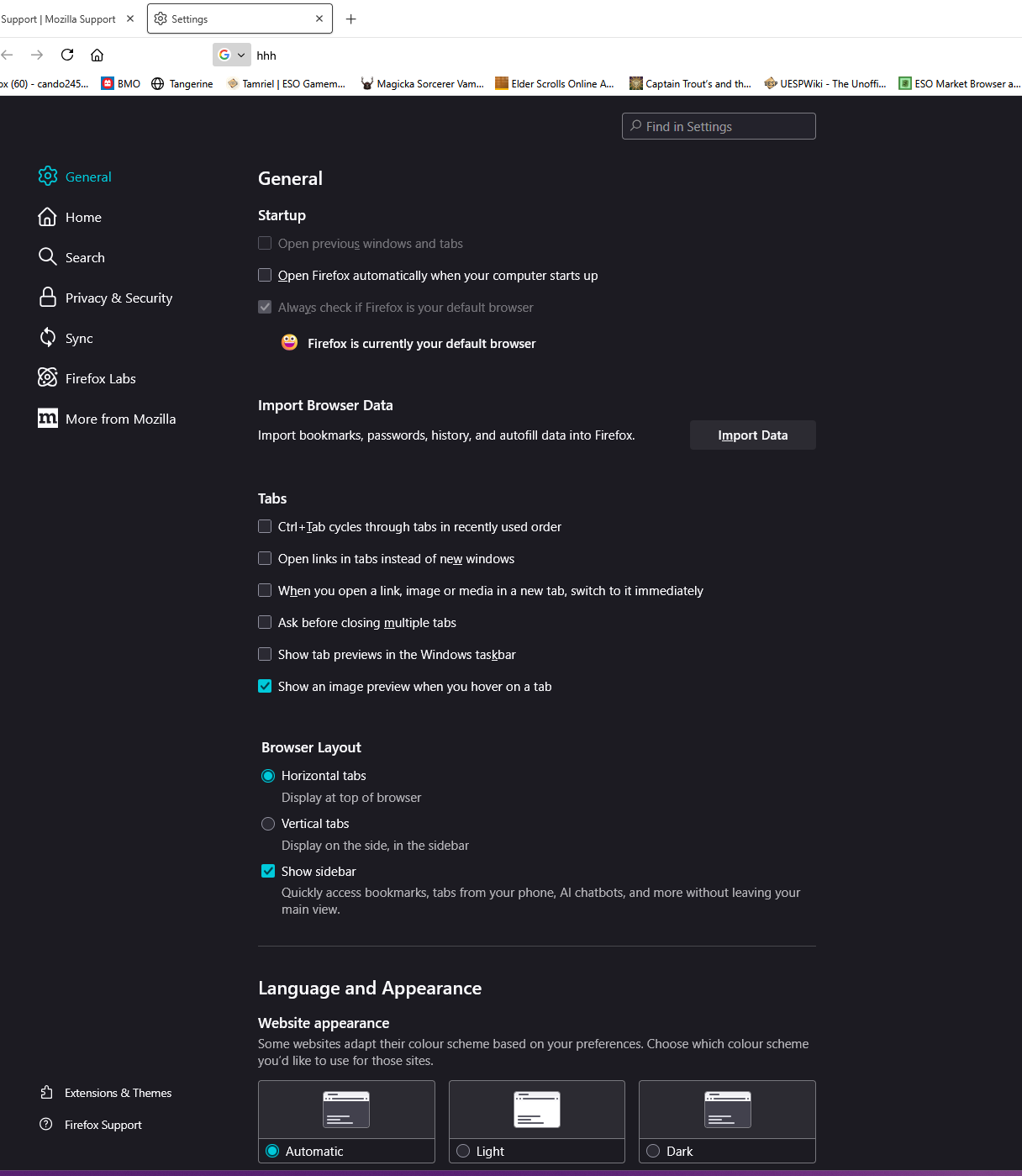Image resolution: width=1022 pixels, height=1176 pixels.
Task: Open the Tangerine bookmark
Action: 182,83
